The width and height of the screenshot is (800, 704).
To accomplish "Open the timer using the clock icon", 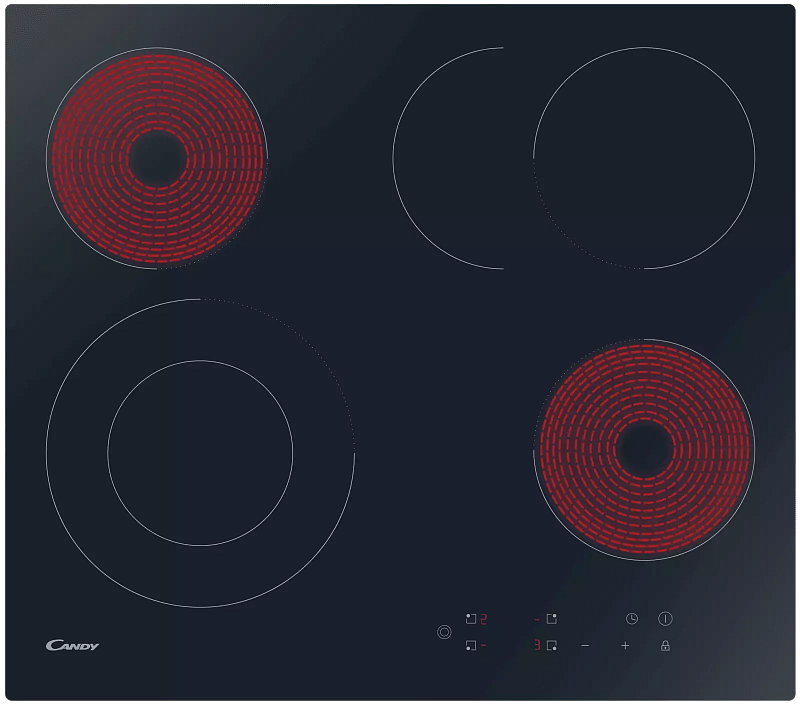I will 632,618.
